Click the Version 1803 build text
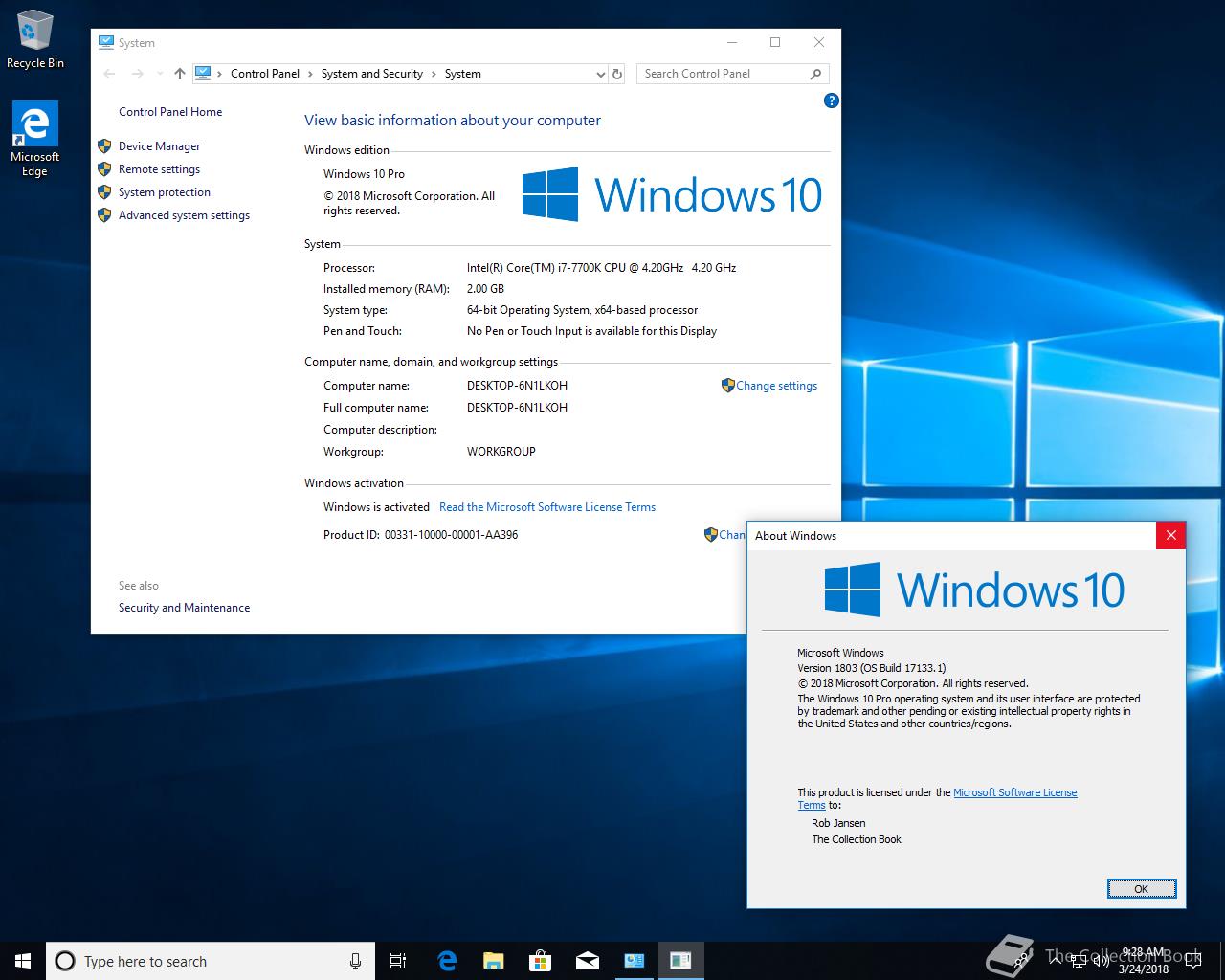The width and height of the screenshot is (1225, 980). pyautogui.click(x=872, y=668)
